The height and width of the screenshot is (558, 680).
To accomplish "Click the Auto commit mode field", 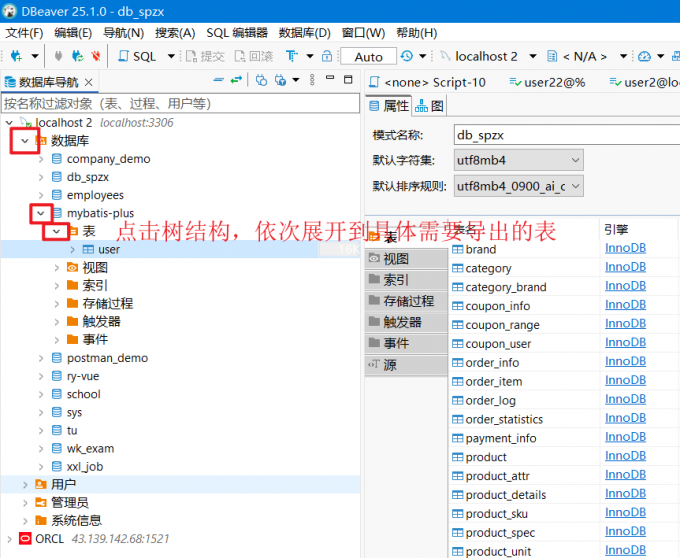I will tap(369, 57).
